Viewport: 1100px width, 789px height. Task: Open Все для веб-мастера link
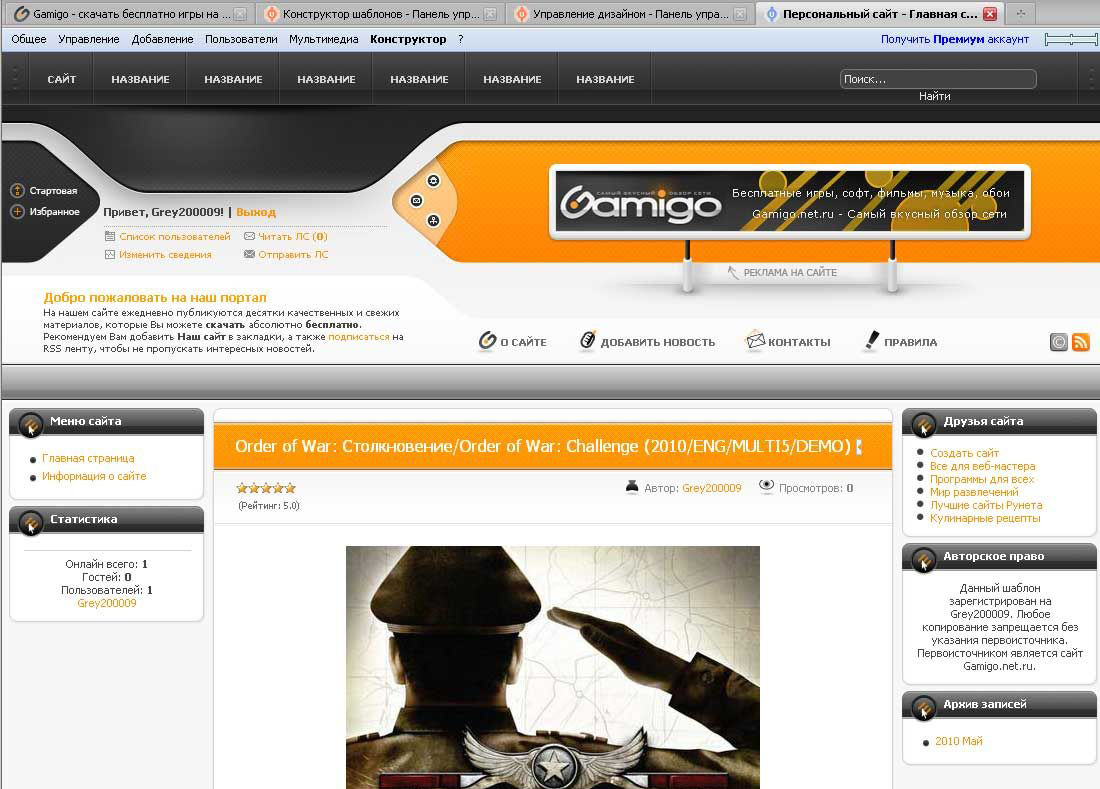pyautogui.click(x=983, y=466)
